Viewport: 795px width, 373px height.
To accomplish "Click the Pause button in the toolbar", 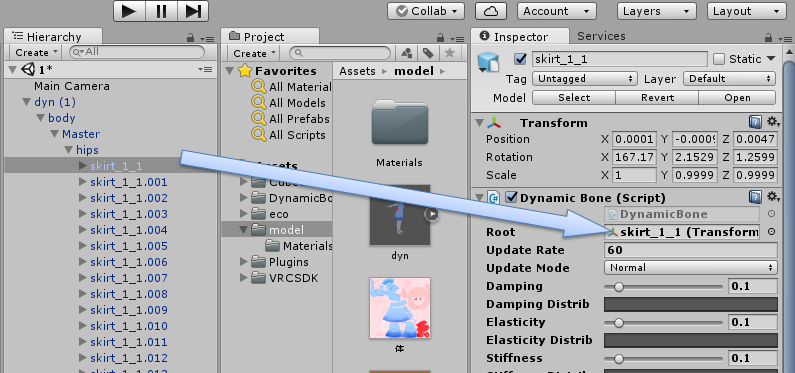I will (x=161, y=11).
